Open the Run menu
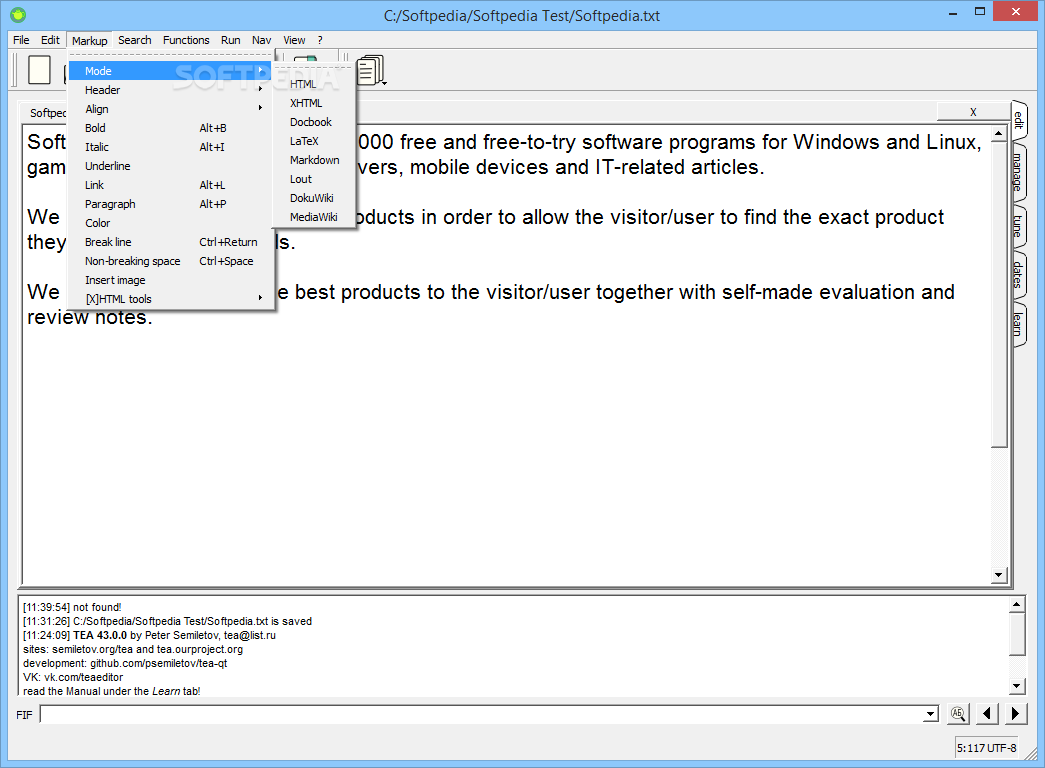1045x768 pixels. (x=231, y=40)
